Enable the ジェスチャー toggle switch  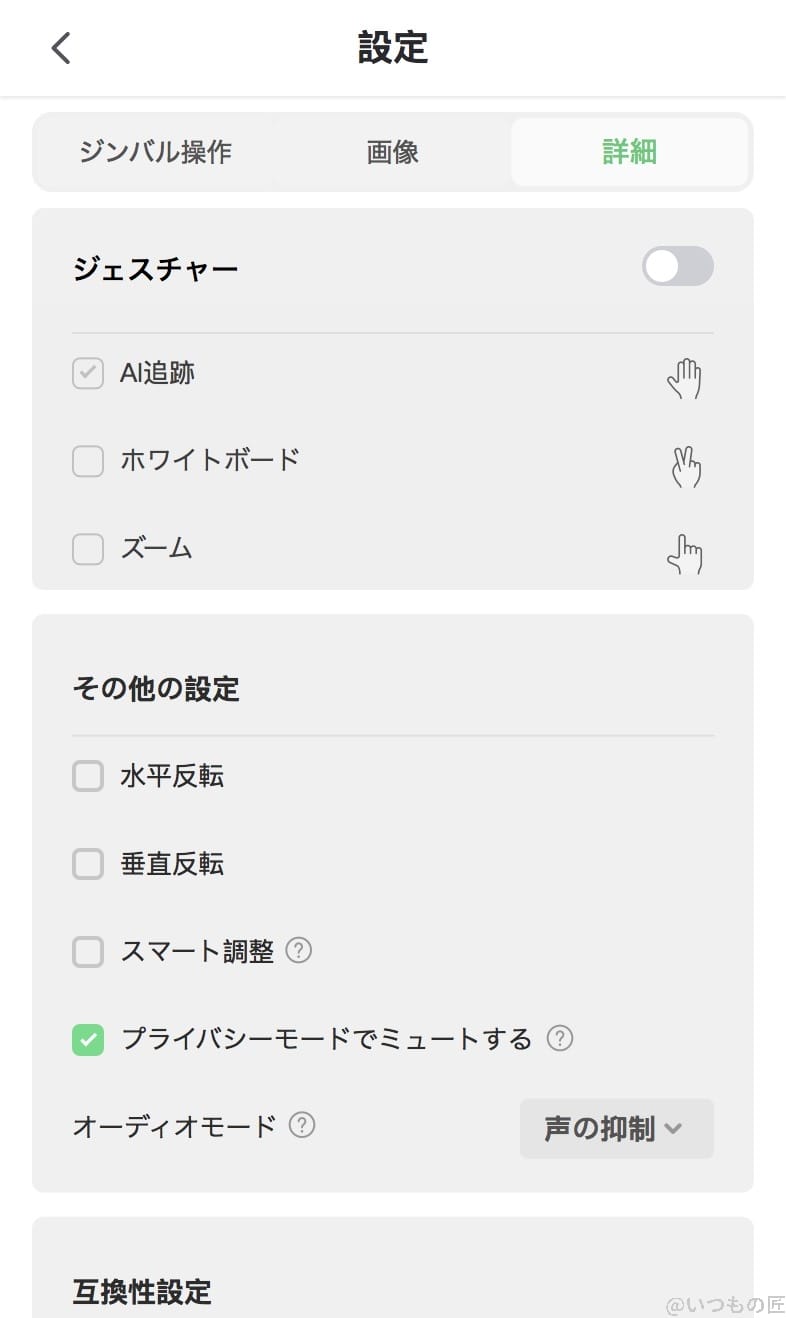point(677,266)
